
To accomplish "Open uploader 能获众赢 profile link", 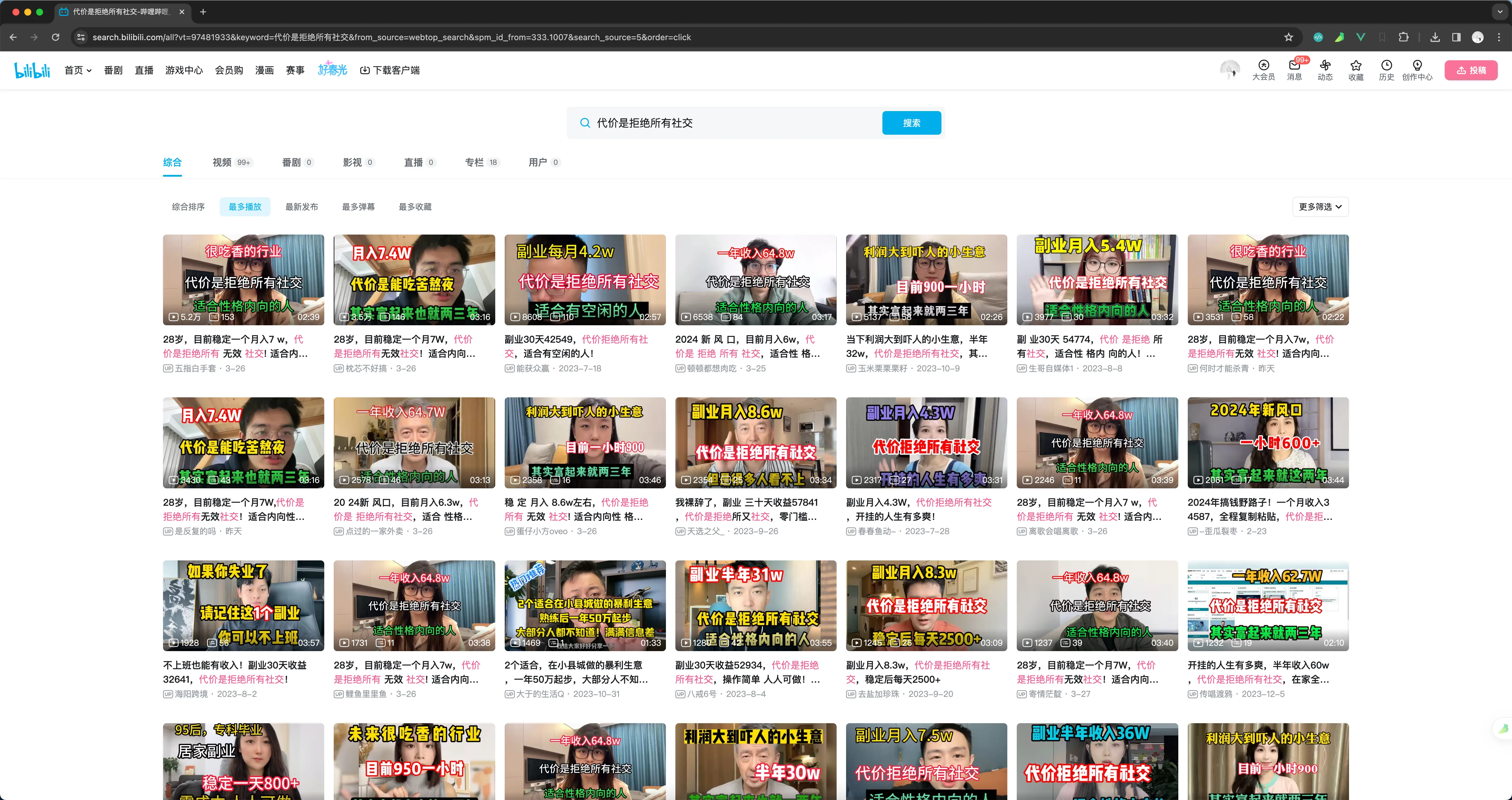I will [x=533, y=368].
